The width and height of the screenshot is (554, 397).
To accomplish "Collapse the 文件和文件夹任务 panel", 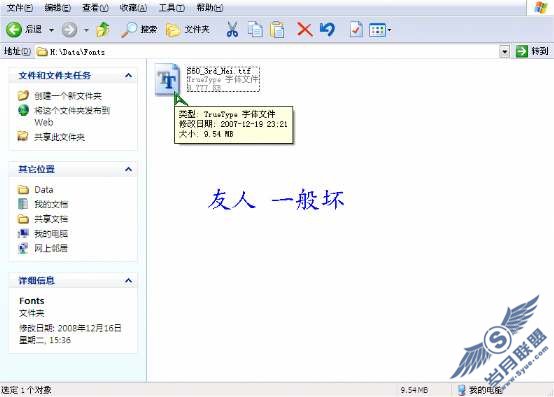I will 129,75.
